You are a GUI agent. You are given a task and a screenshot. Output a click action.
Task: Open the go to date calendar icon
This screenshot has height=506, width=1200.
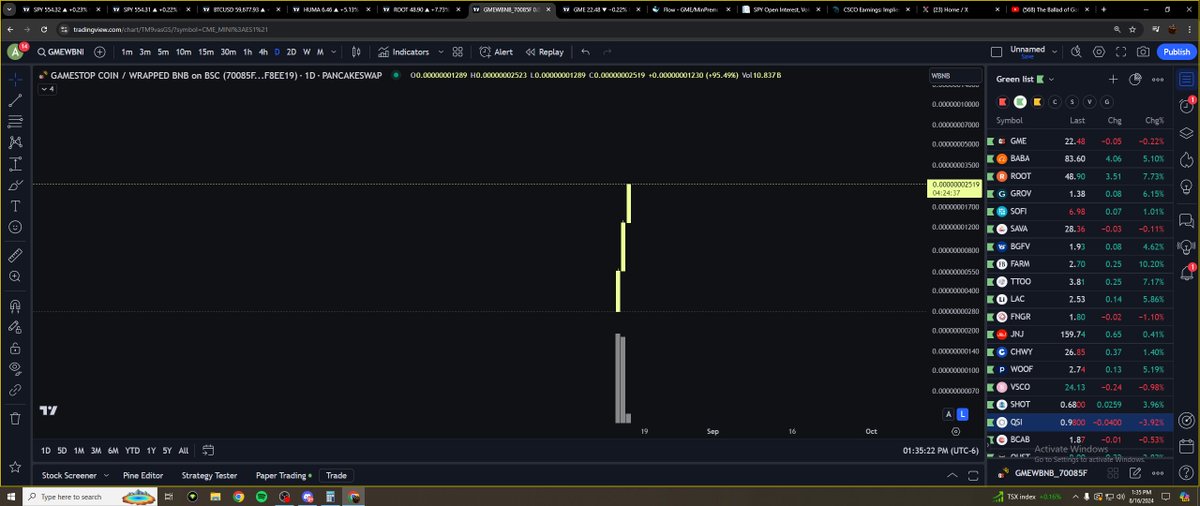207,451
